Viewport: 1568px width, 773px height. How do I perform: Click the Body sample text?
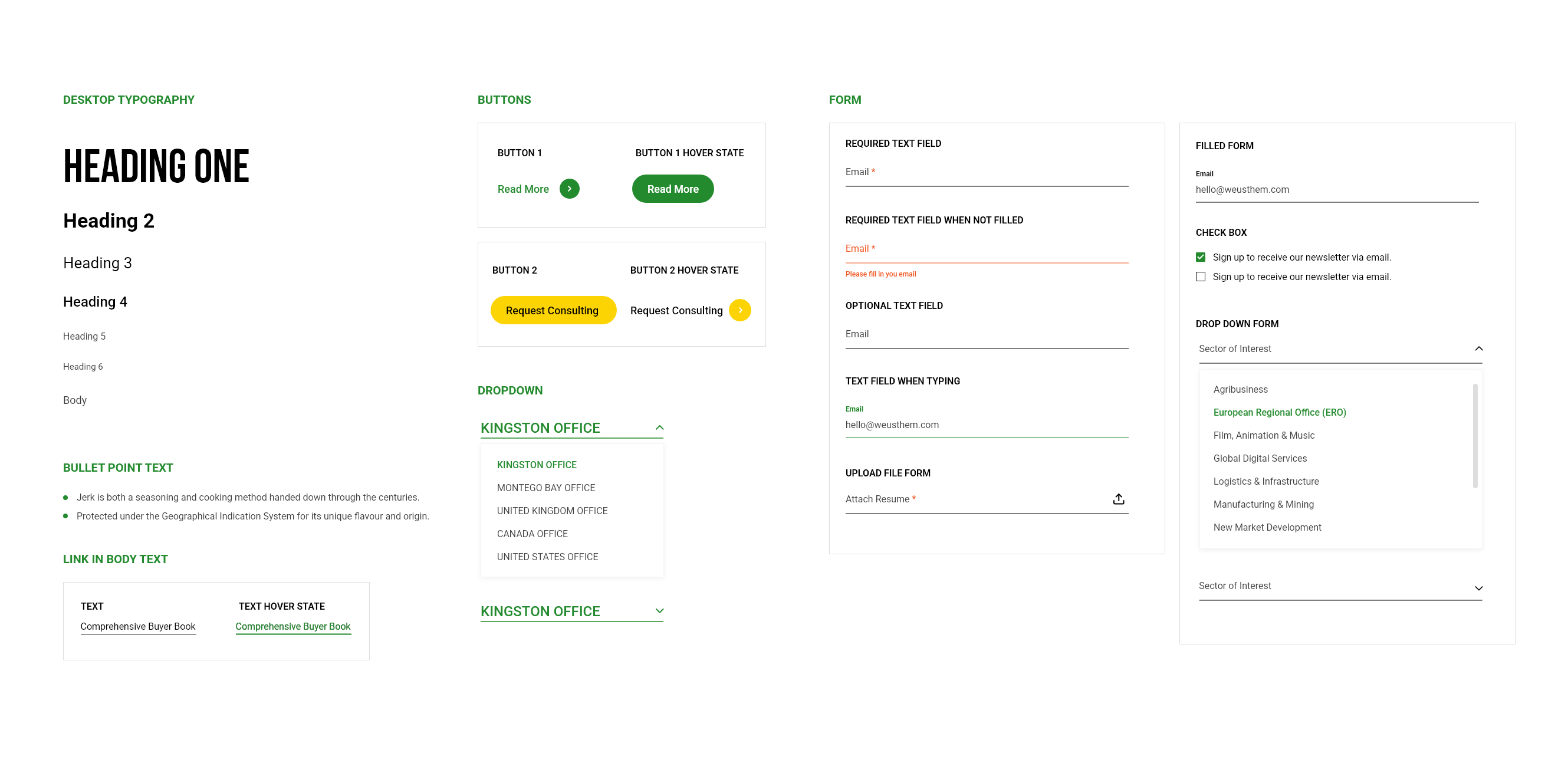[x=75, y=400]
